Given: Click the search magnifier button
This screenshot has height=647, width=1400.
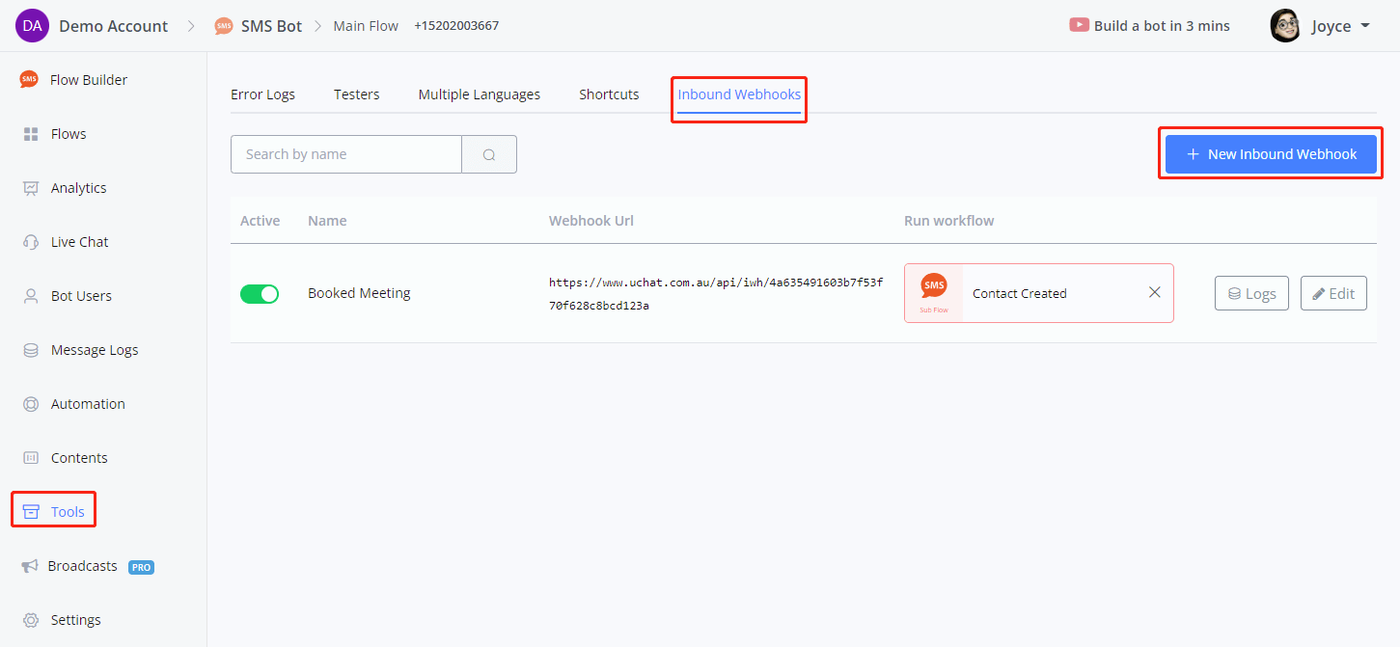Looking at the screenshot, I should click(x=489, y=154).
